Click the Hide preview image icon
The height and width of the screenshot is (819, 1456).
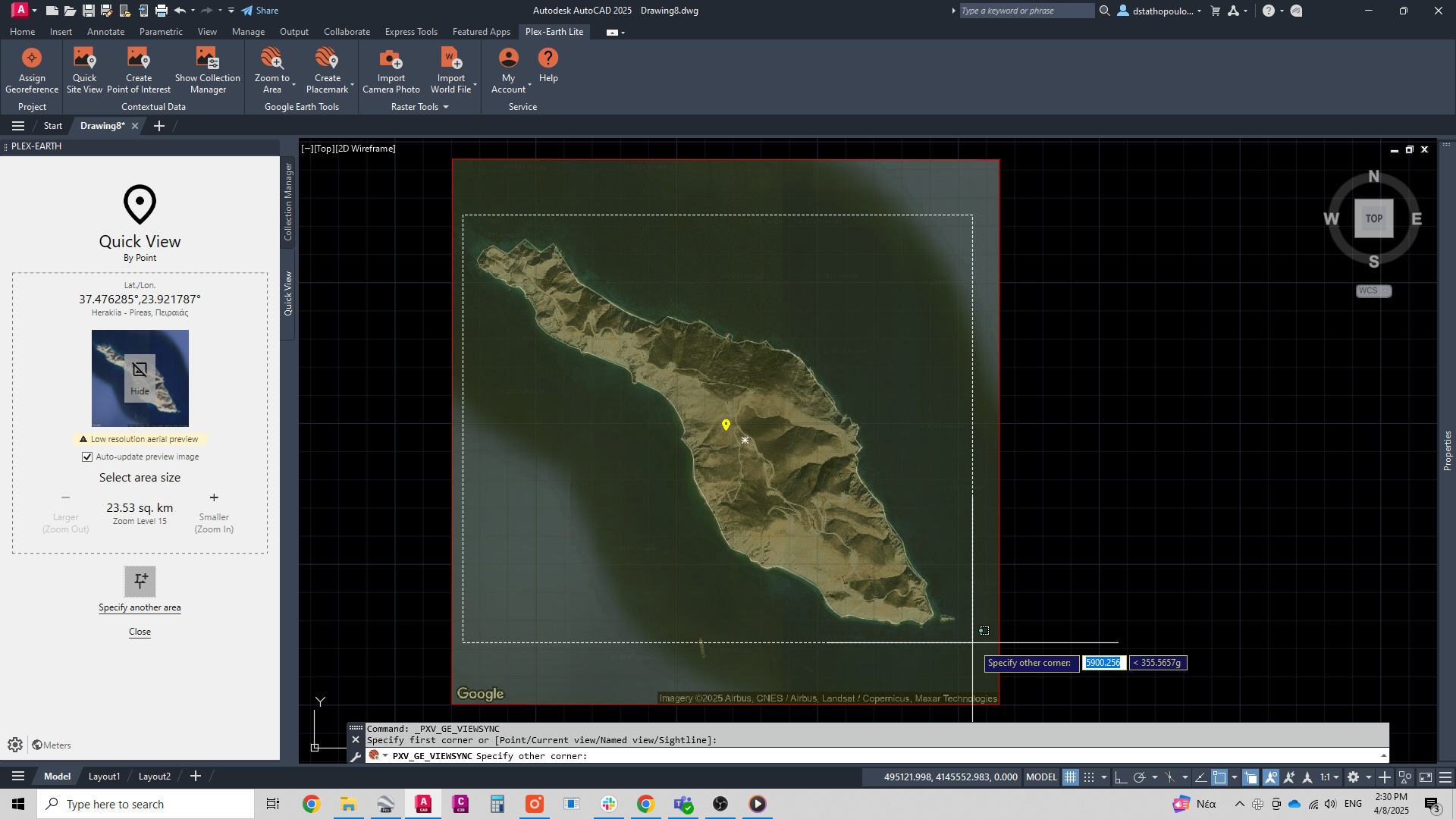coord(140,378)
